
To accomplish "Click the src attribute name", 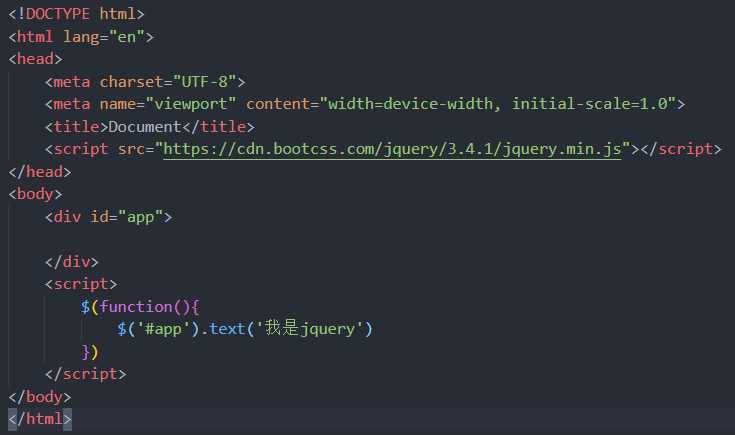I will point(131,149).
